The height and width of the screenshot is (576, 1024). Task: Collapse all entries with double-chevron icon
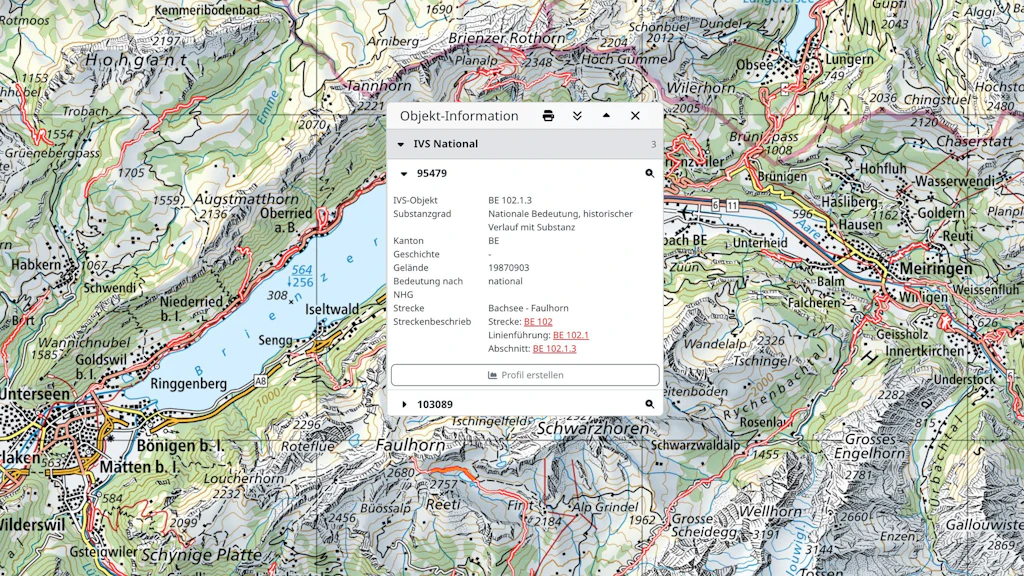577,116
